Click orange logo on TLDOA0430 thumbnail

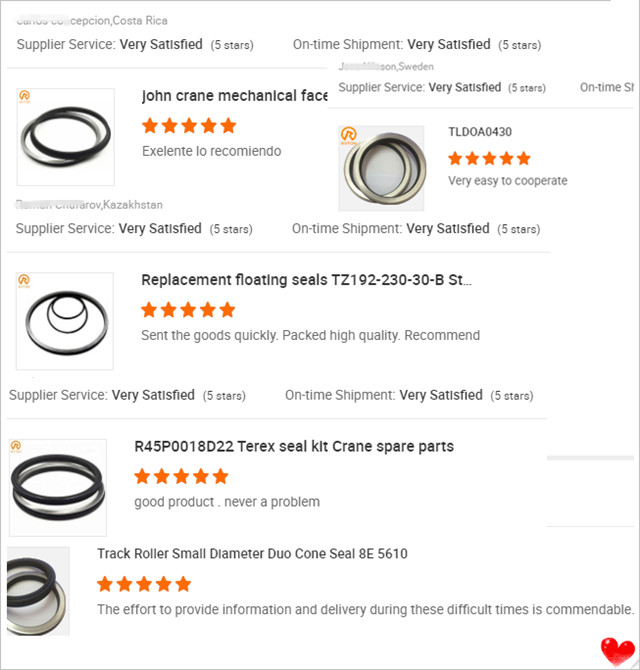click(349, 135)
